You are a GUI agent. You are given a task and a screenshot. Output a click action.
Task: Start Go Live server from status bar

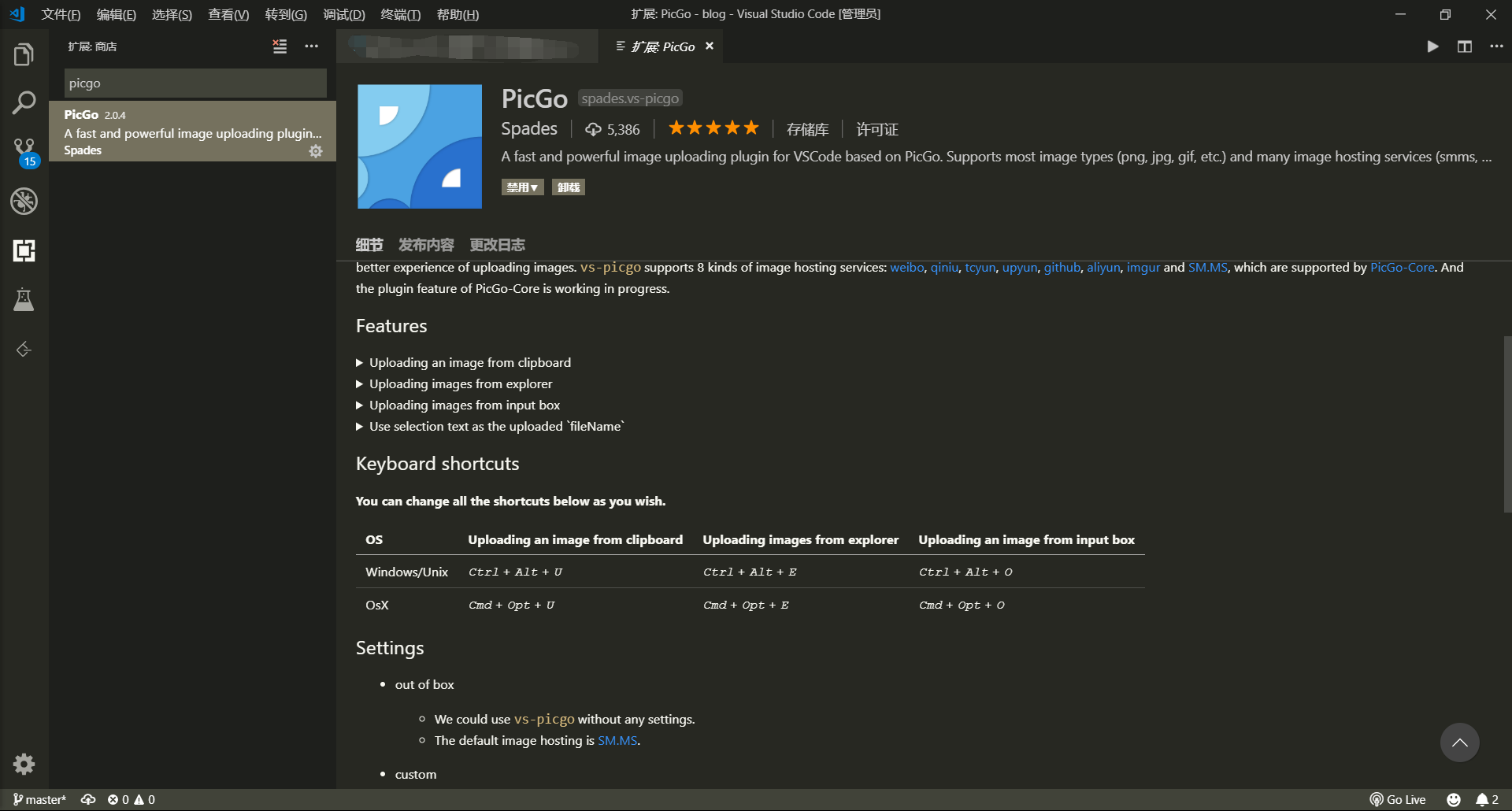1398,799
